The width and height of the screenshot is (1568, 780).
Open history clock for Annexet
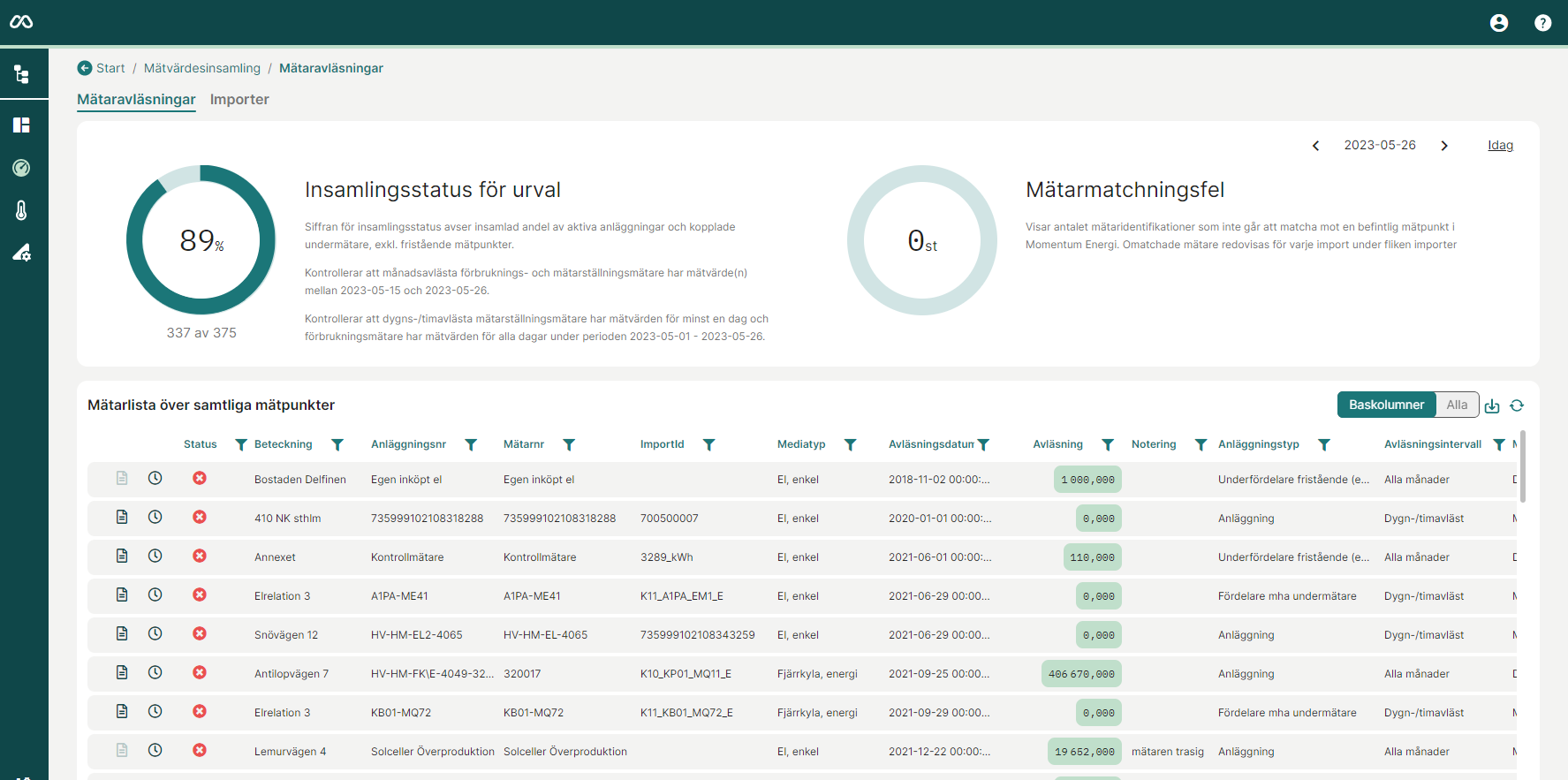point(155,556)
